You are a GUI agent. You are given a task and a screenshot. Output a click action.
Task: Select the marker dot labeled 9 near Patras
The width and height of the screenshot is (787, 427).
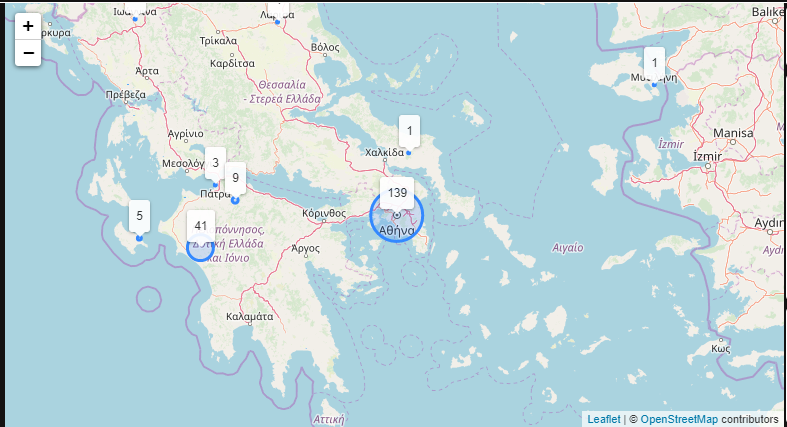[235, 200]
